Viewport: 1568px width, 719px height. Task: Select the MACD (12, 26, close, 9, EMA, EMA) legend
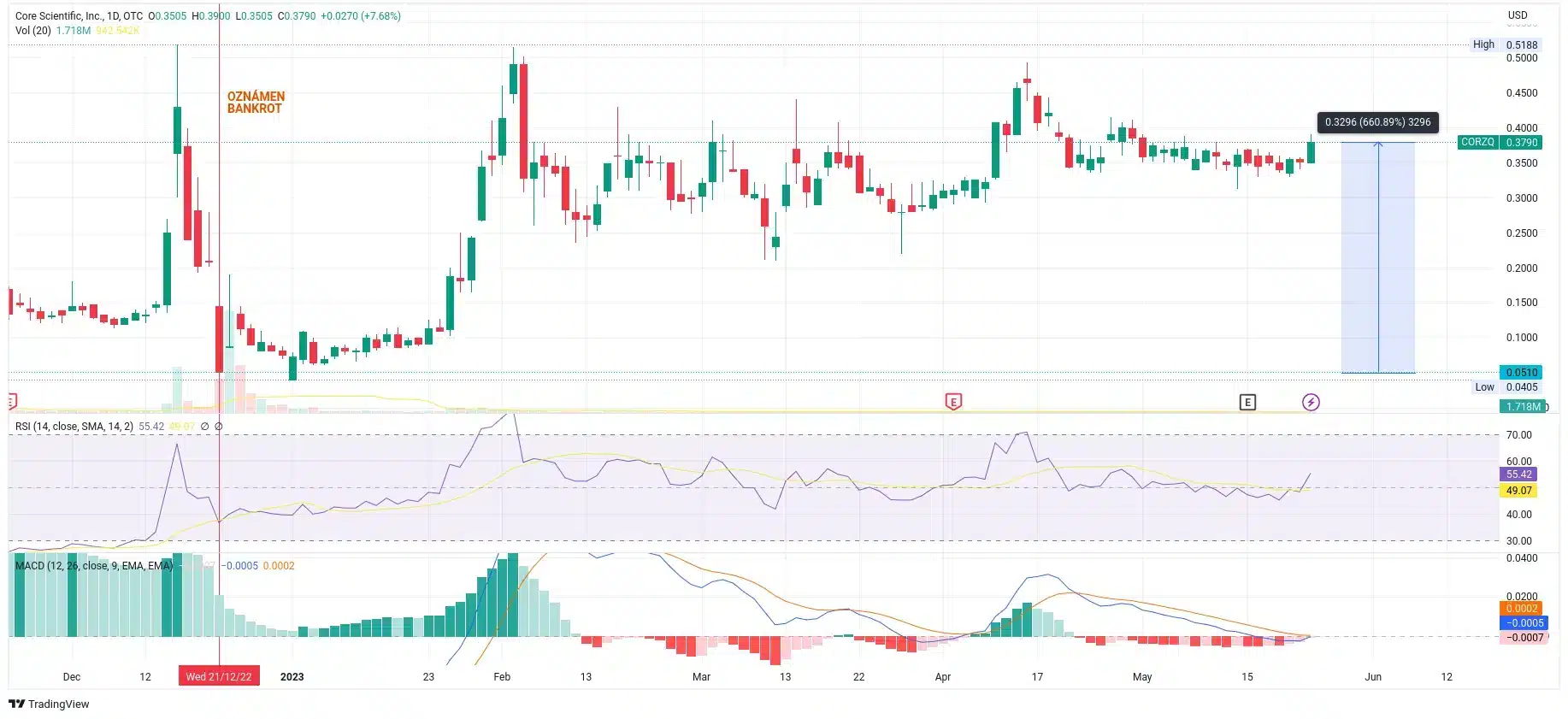pos(94,565)
